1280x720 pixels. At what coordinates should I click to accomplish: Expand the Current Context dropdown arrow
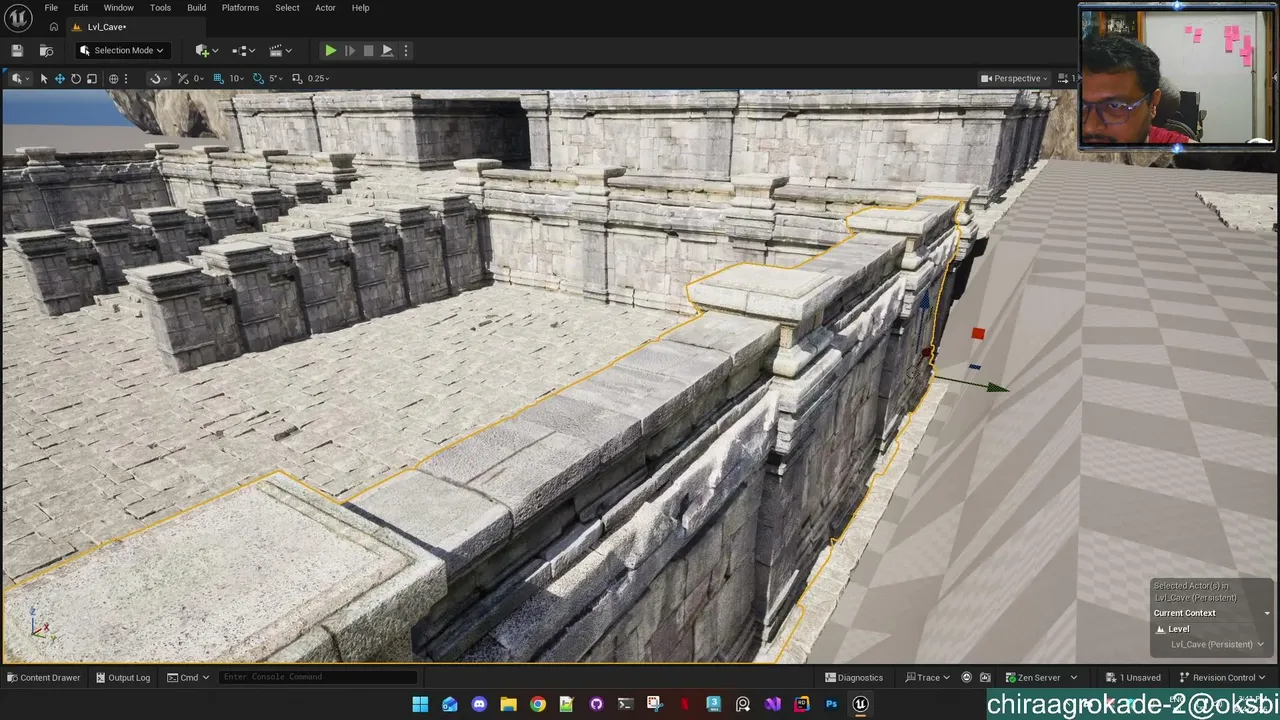click(1267, 613)
